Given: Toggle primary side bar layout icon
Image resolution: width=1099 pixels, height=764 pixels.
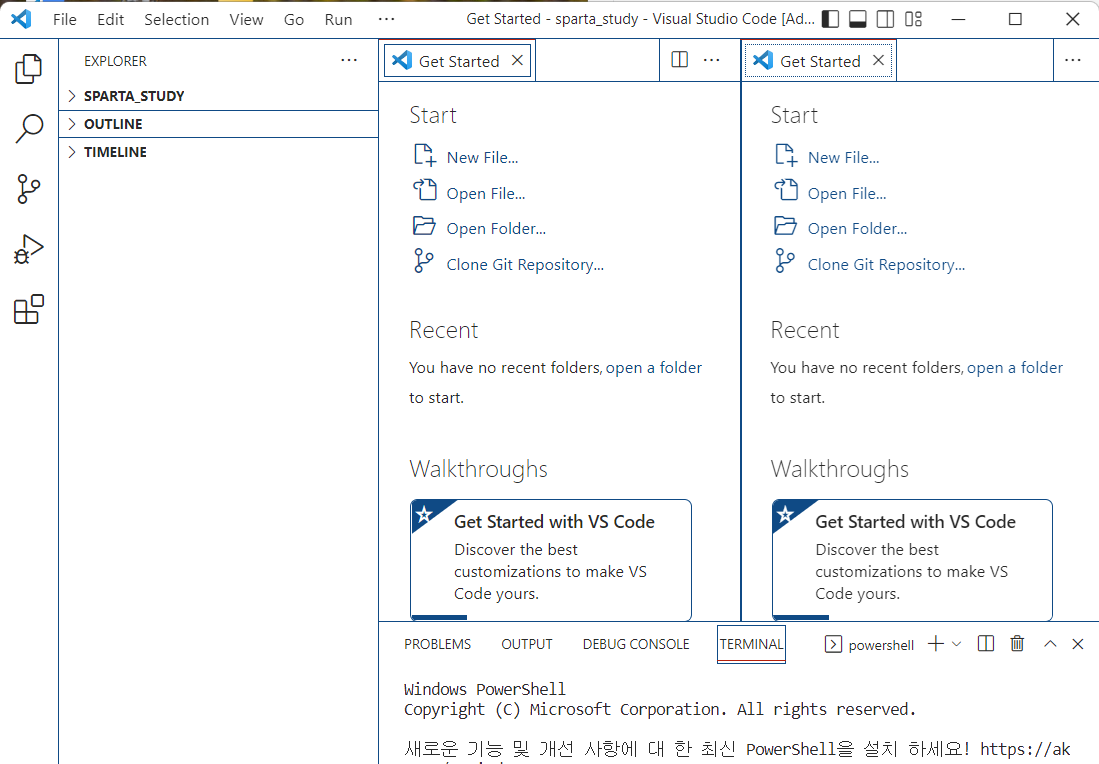Looking at the screenshot, I should (x=830, y=19).
